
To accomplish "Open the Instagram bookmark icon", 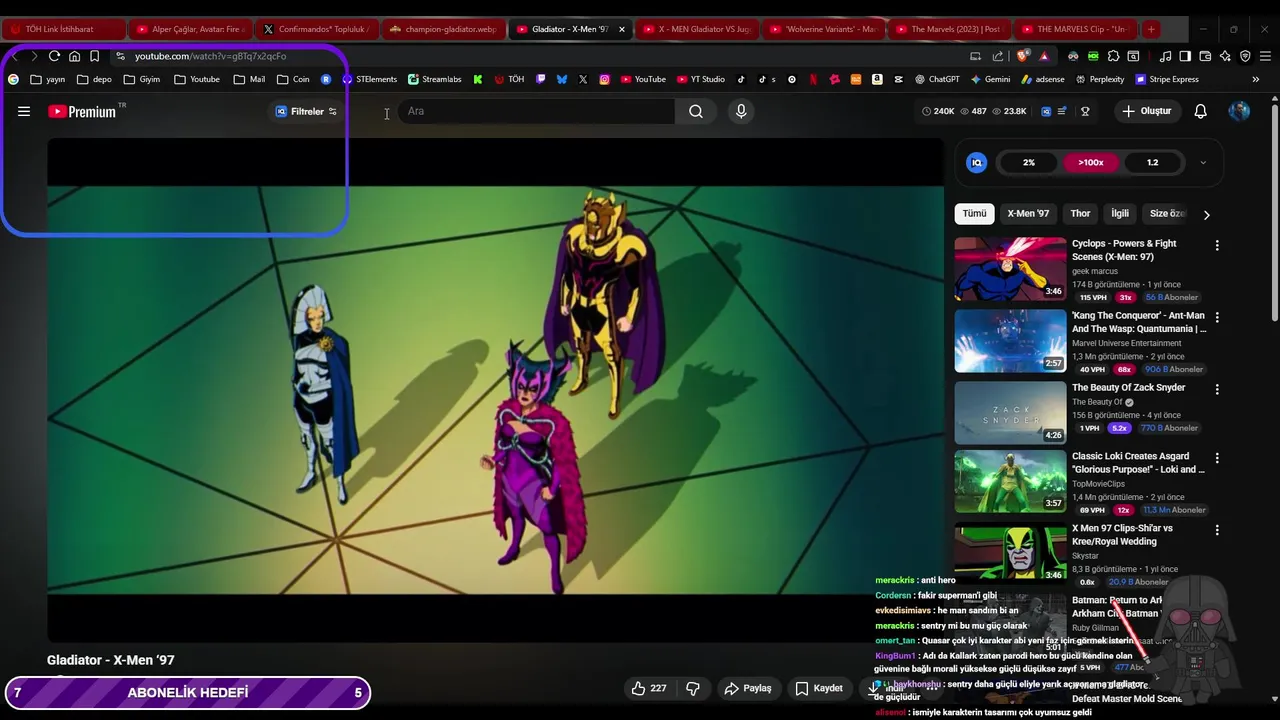I will 604,79.
